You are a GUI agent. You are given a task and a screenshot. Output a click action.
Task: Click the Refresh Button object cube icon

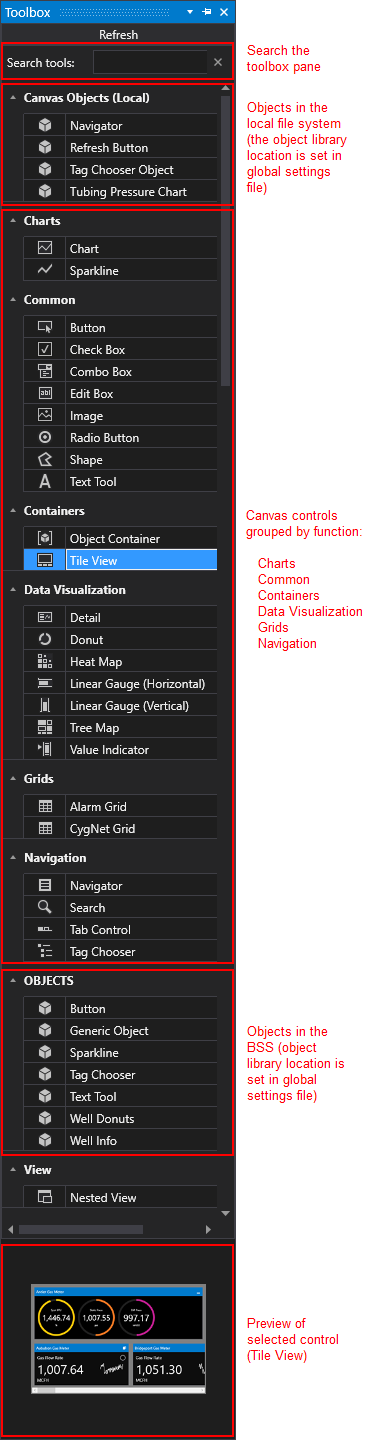coord(44,148)
